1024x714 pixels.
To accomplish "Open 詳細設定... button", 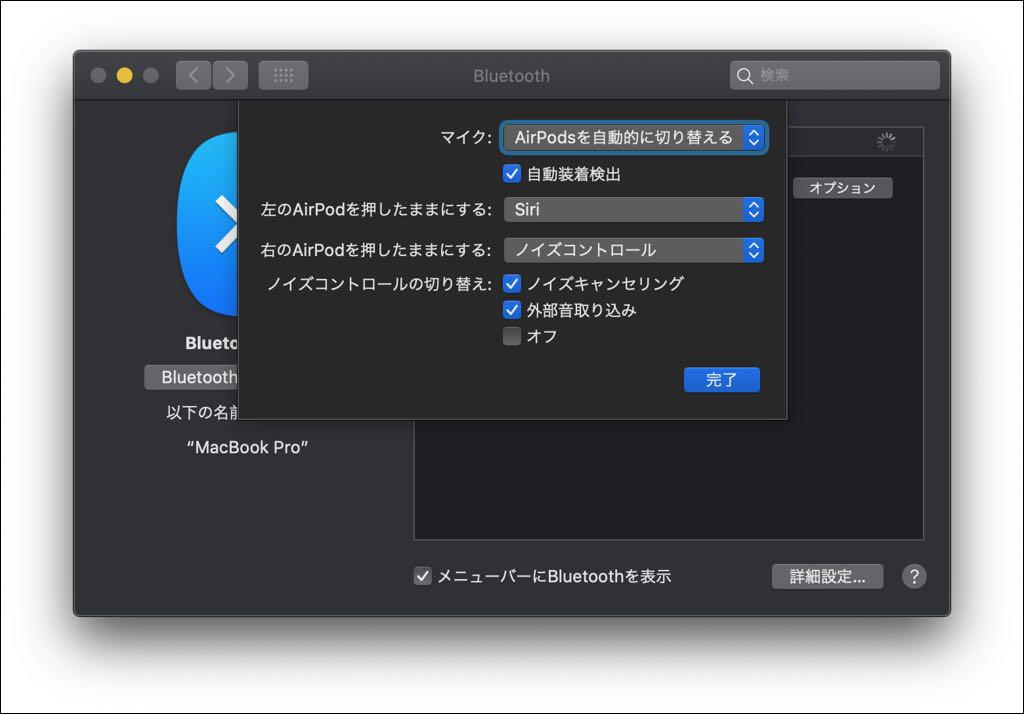I will [x=827, y=576].
